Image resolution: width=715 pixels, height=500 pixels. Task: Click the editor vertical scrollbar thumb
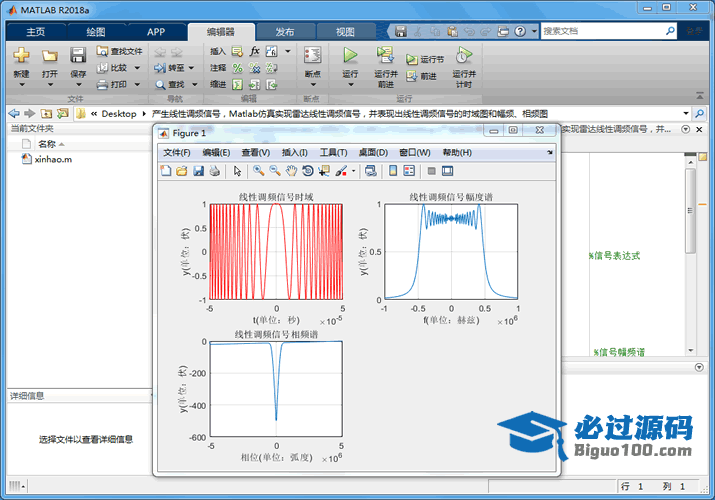690,210
